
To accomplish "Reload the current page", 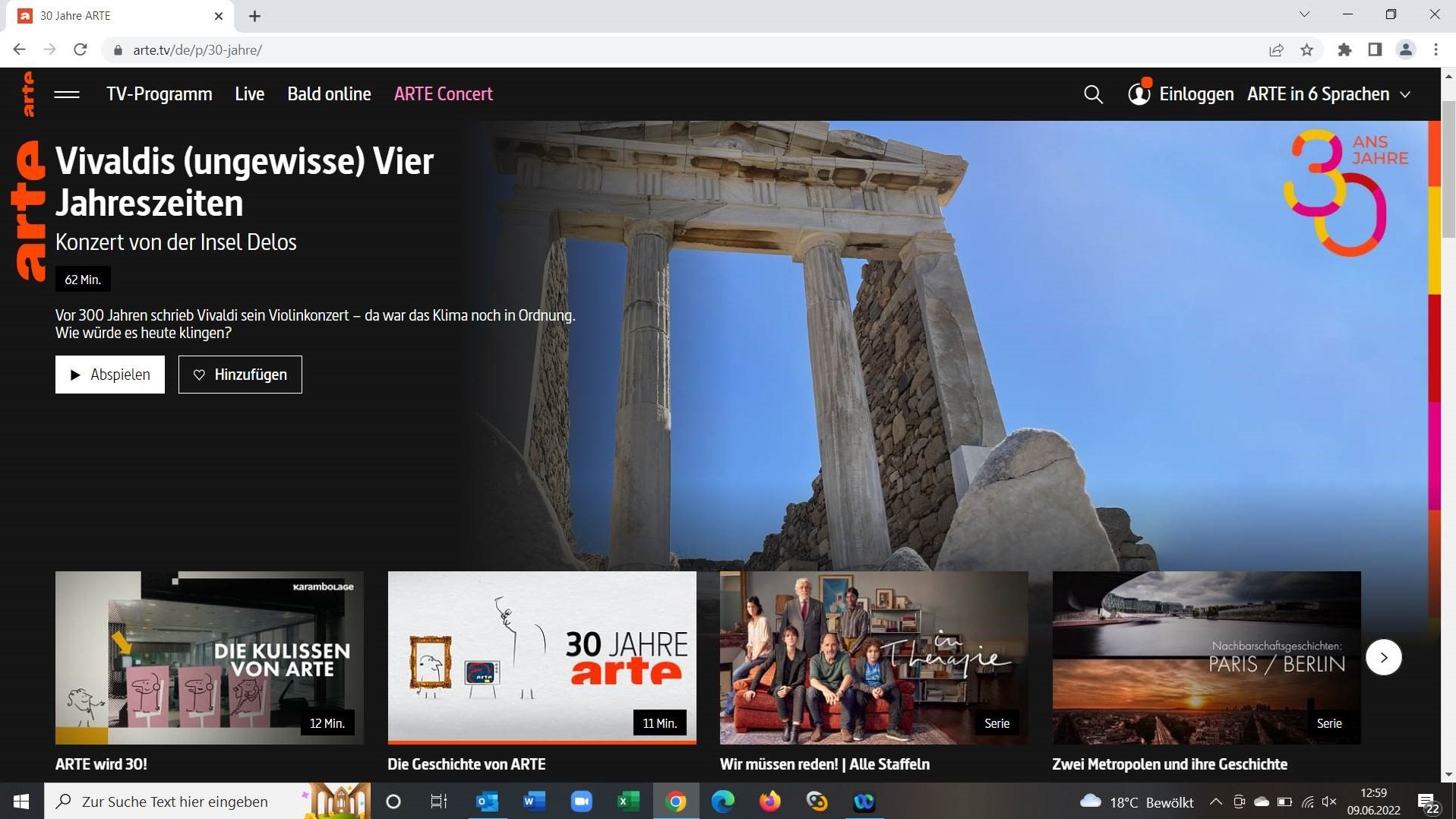I will tap(81, 50).
